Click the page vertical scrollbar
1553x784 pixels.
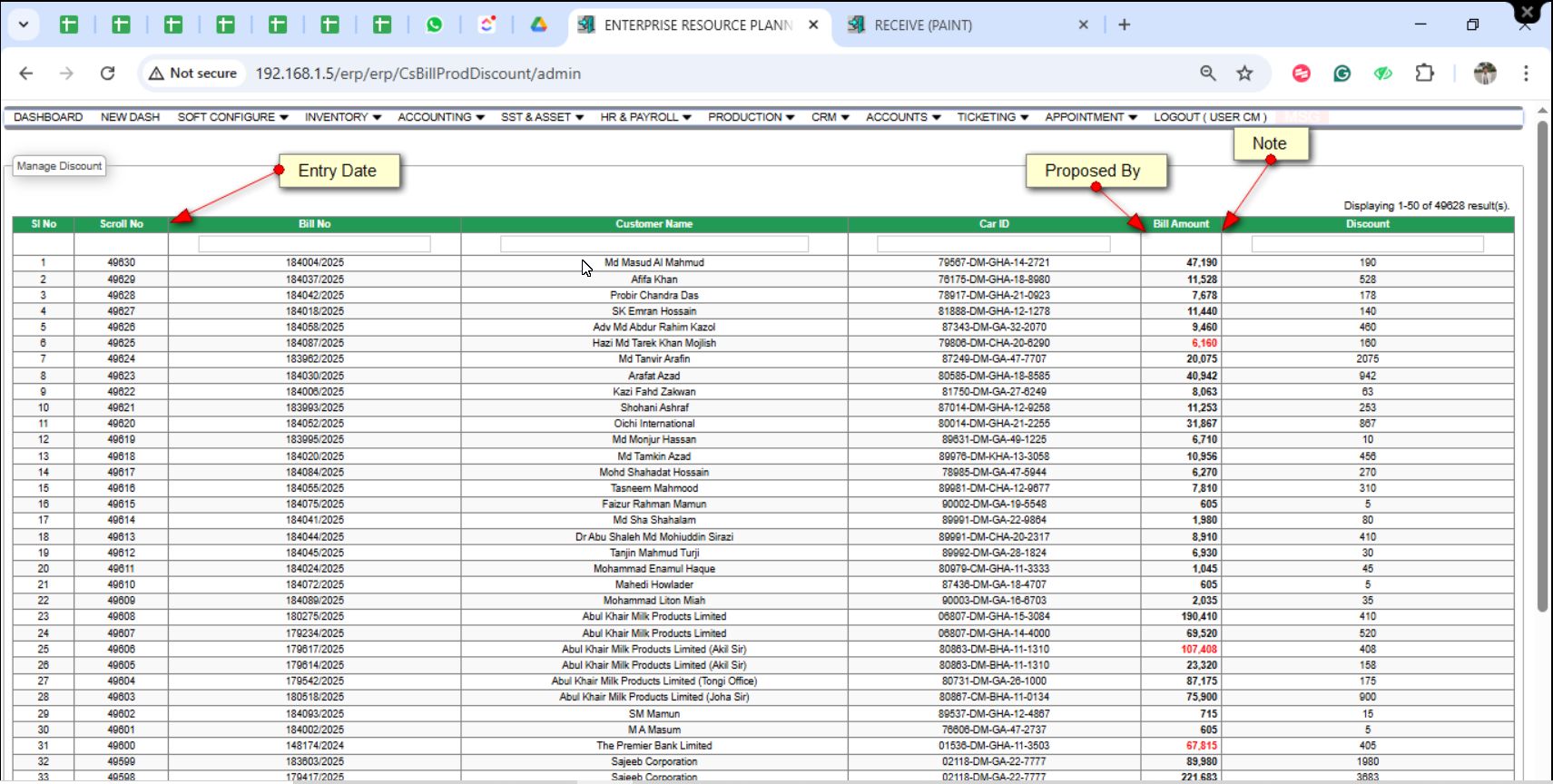[x=1542, y=363]
